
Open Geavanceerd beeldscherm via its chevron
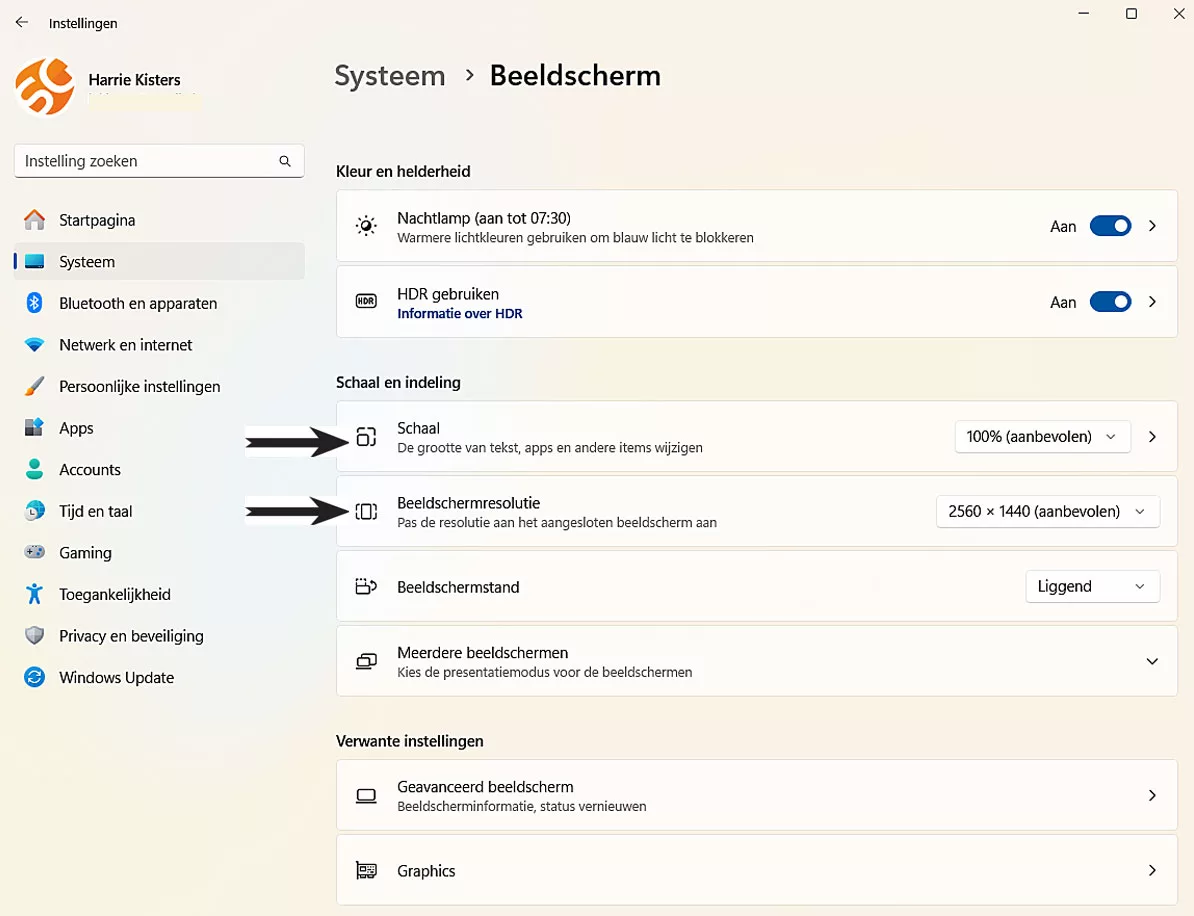point(1152,796)
